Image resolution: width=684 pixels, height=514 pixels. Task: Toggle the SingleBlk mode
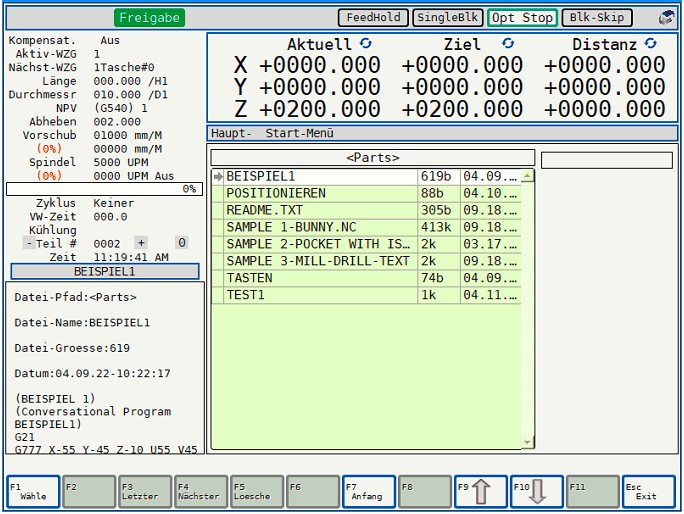(x=448, y=17)
